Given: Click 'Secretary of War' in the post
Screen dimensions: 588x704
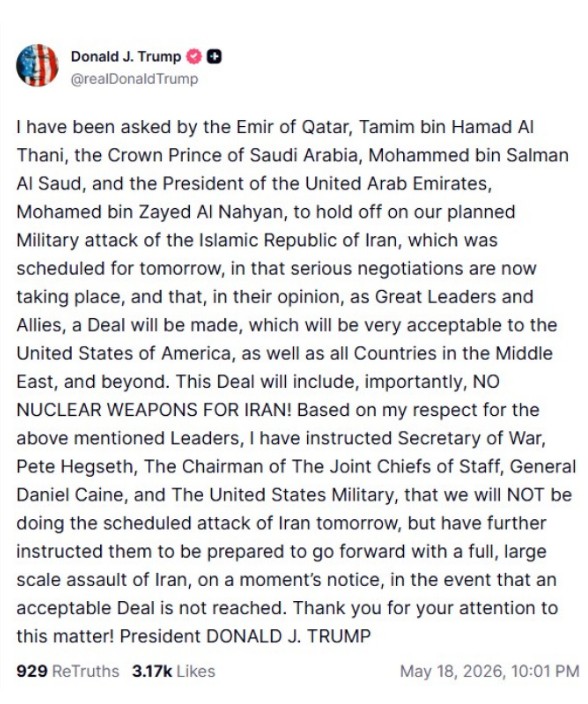Looking at the screenshot, I should point(469,438).
